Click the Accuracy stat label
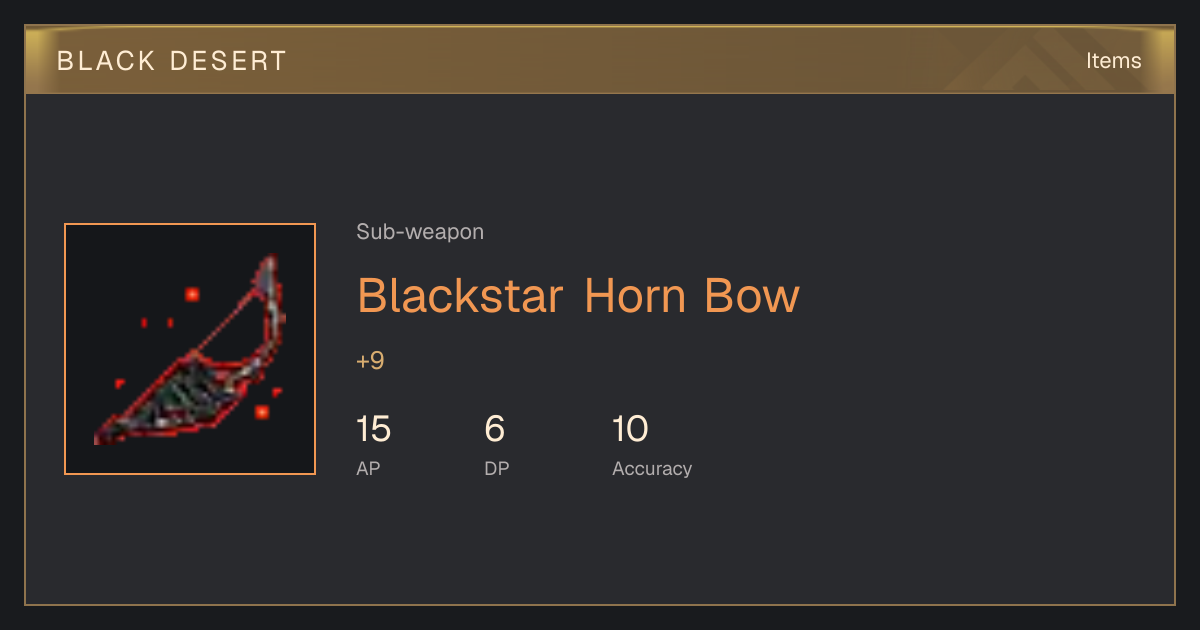 point(652,468)
